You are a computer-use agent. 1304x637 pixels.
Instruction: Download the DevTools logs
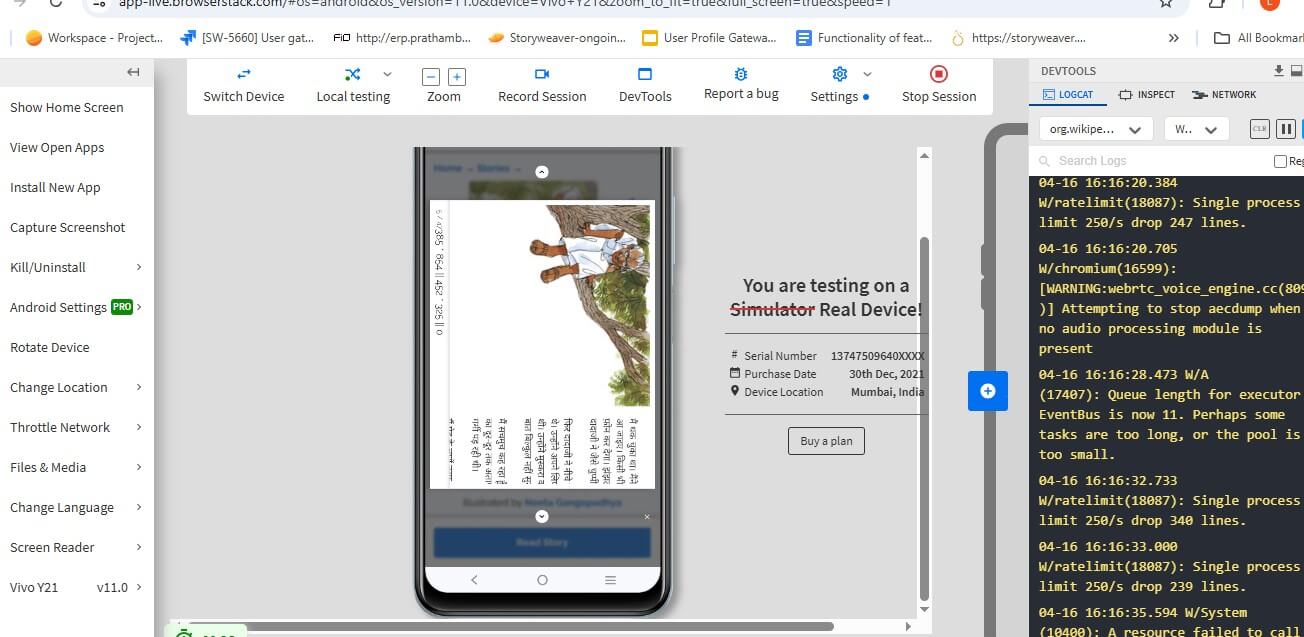pyautogui.click(x=1279, y=71)
